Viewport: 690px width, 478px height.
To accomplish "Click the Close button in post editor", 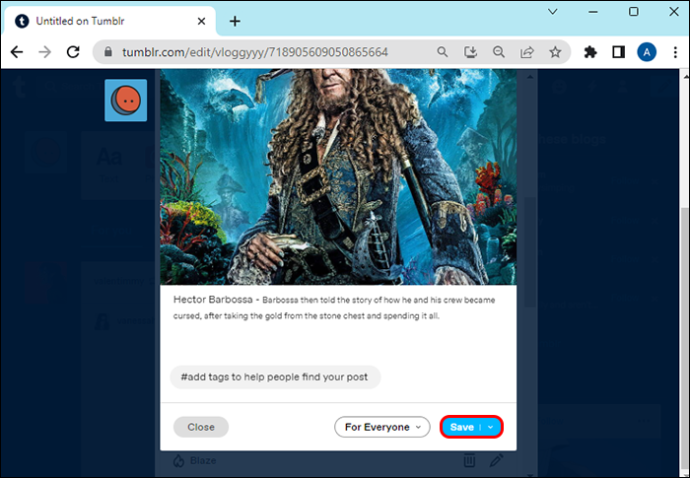I will (201, 427).
